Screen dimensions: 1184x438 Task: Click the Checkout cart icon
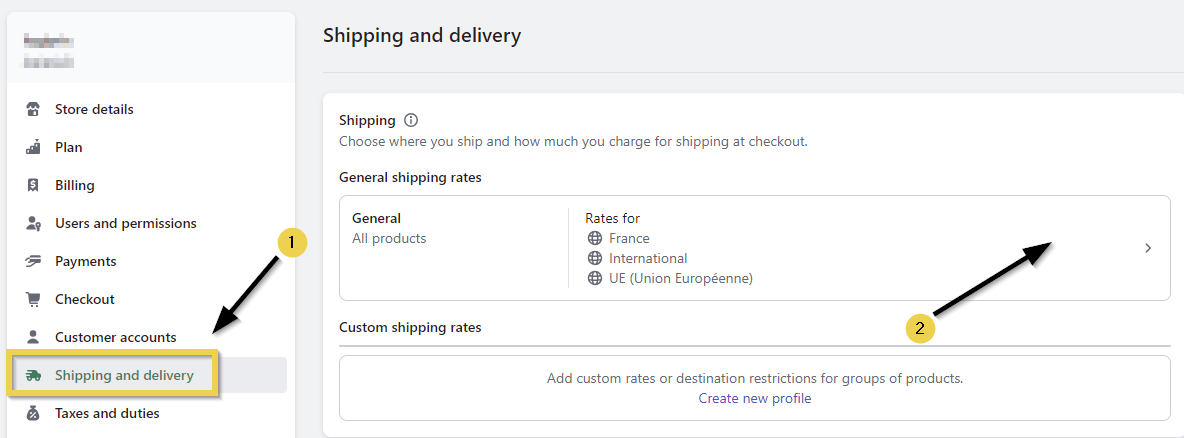pos(33,299)
